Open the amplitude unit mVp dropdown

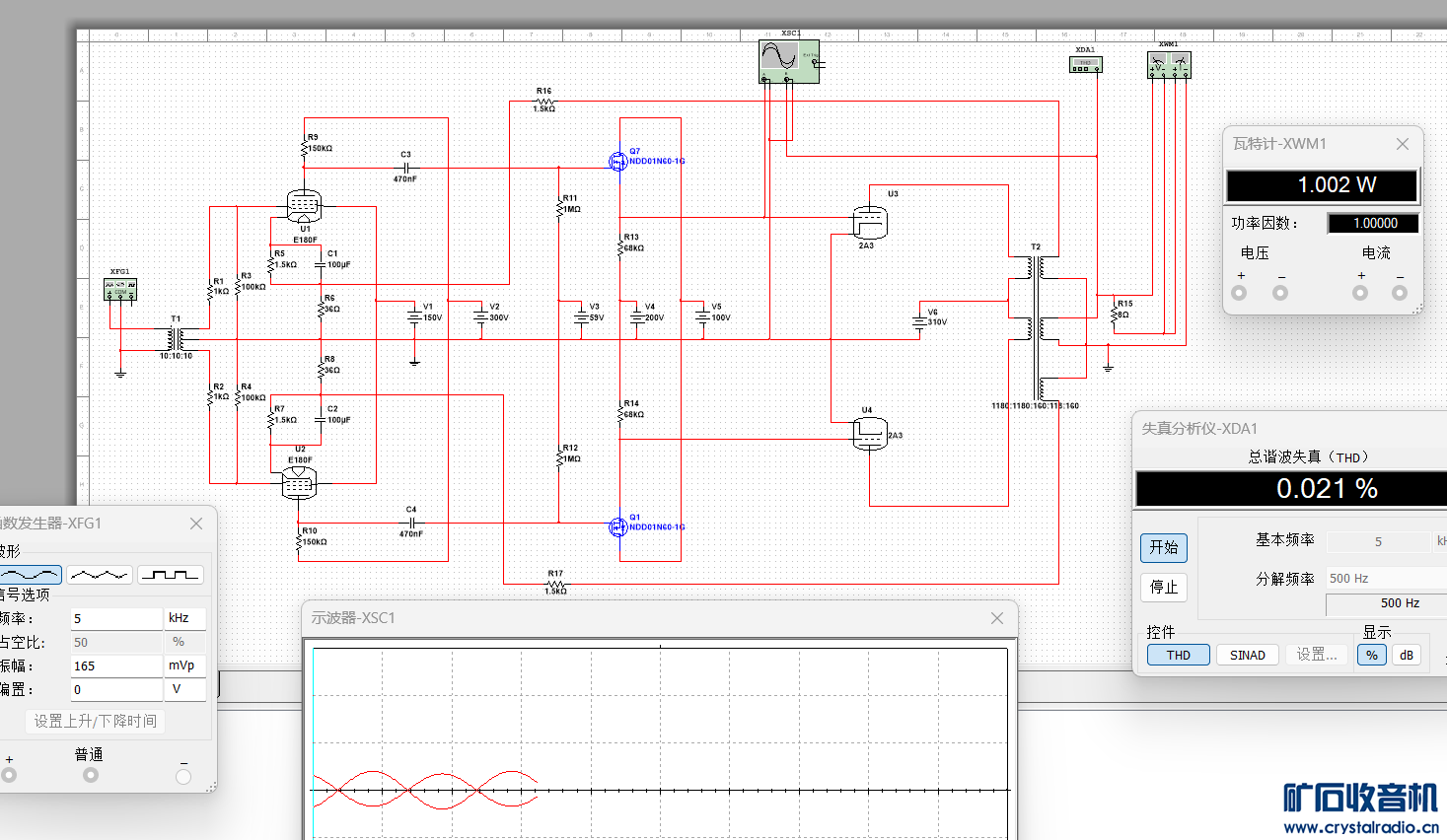click(x=184, y=665)
